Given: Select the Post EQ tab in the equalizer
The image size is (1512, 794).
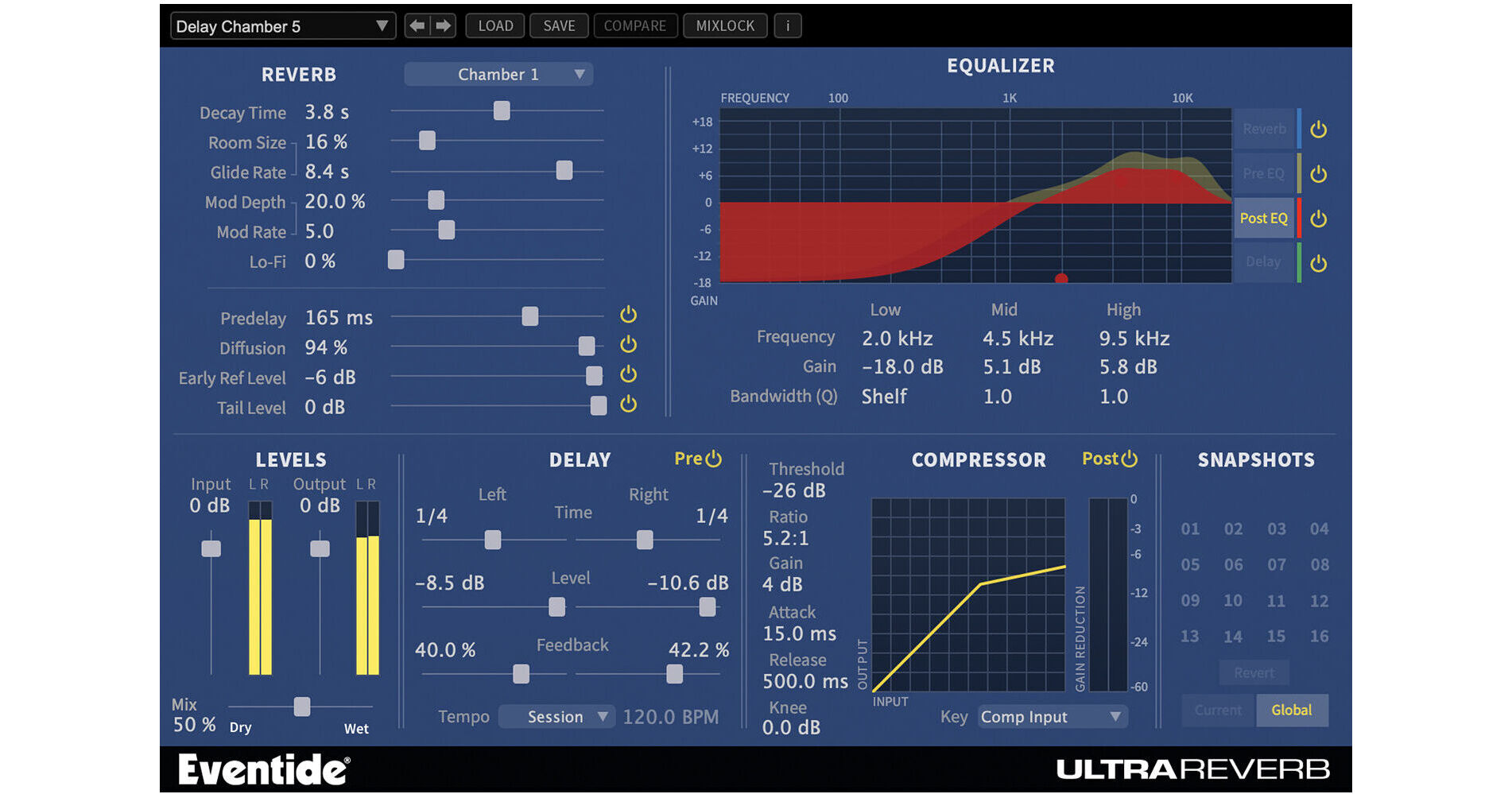Looking at the screenshot, I should coord(1263,218).
